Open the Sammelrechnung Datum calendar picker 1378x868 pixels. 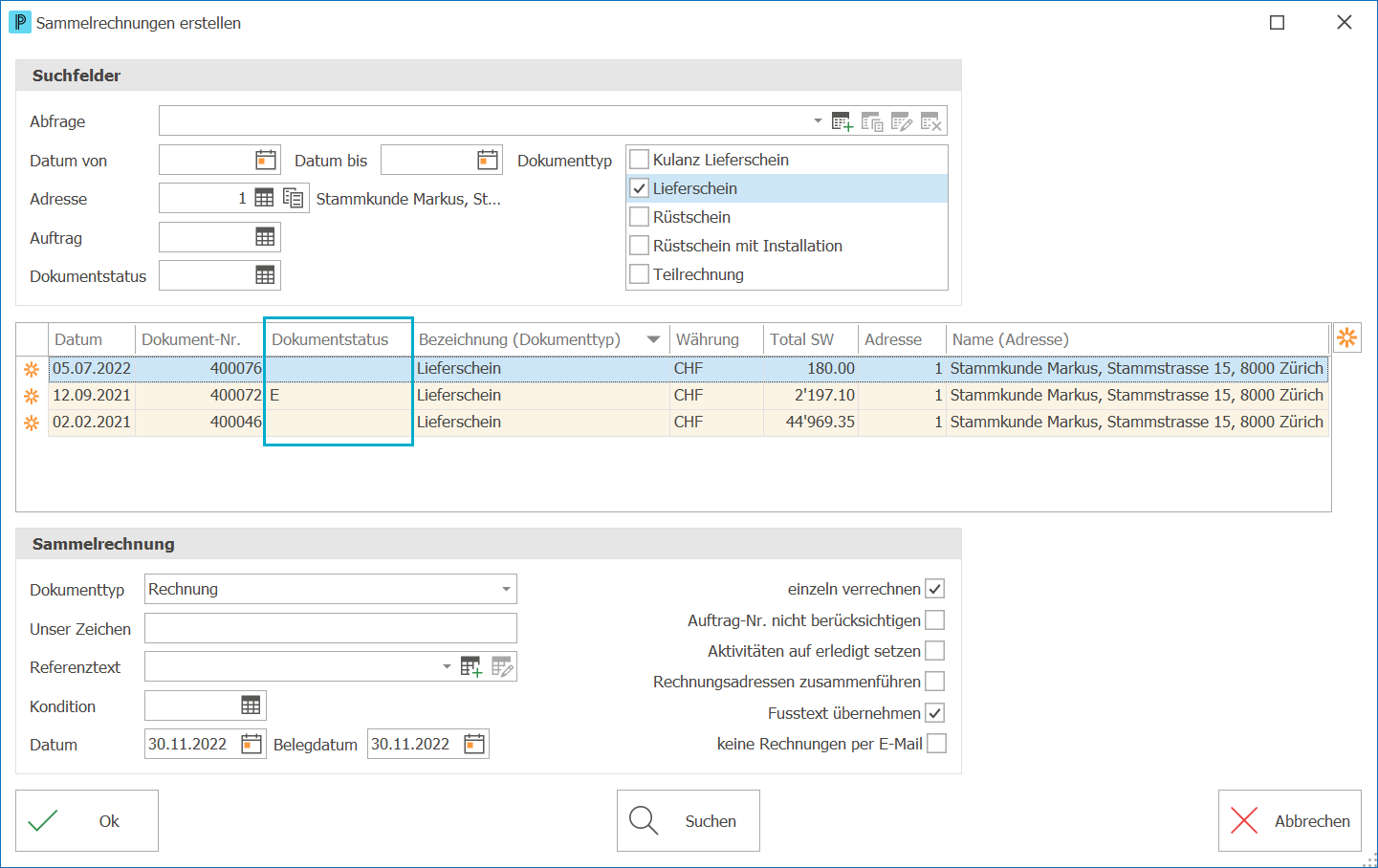click(x=252, y=744)
